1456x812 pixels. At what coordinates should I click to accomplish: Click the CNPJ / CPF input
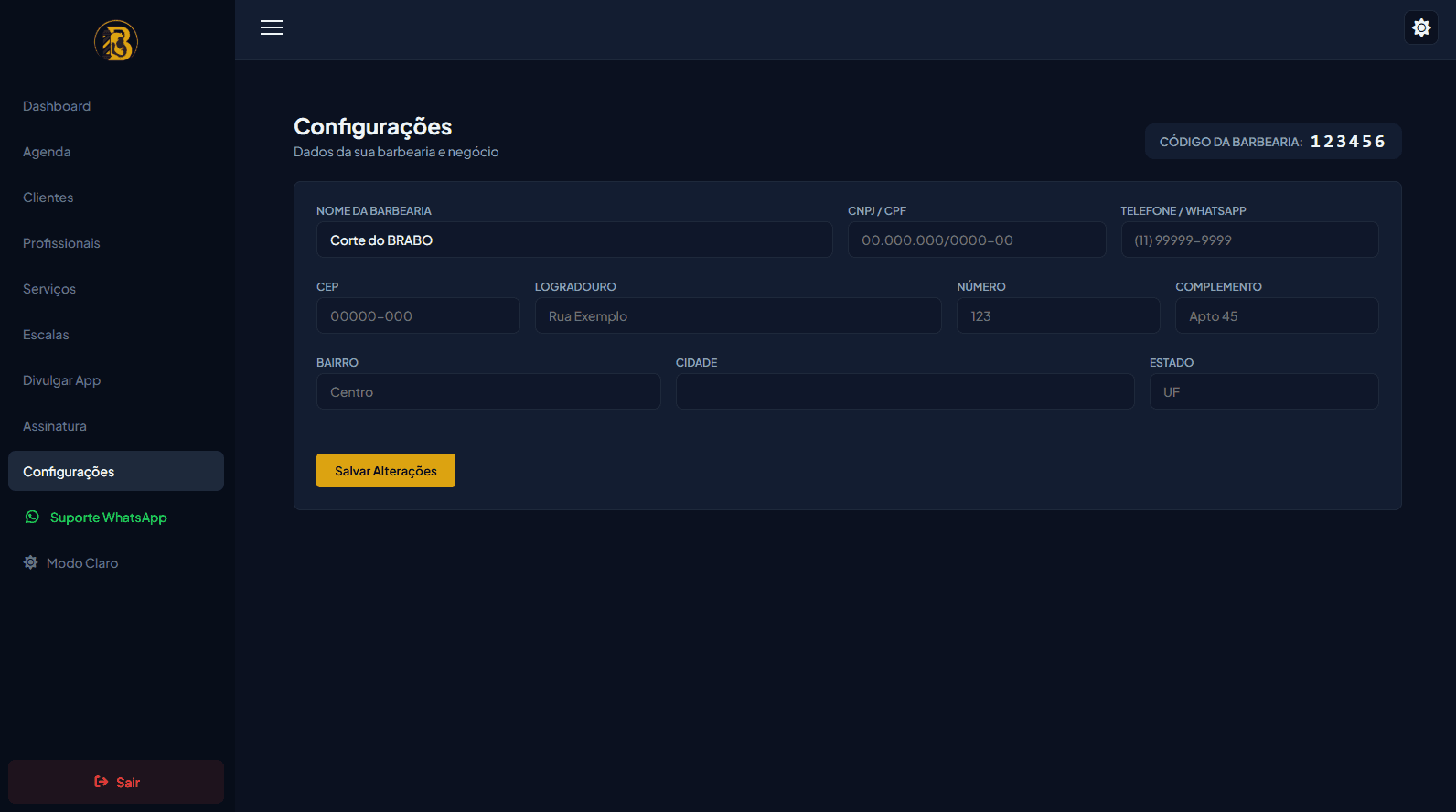(977, 240)
